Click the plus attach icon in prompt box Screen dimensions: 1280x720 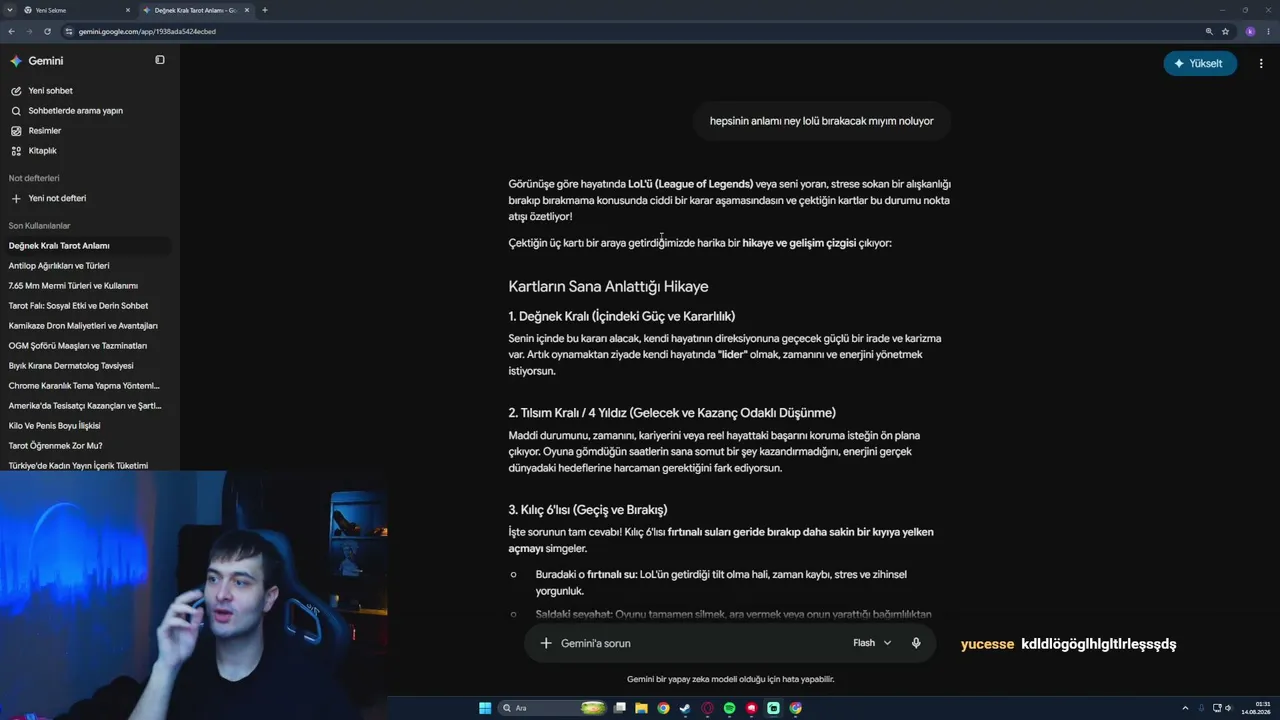pos(546,643)
